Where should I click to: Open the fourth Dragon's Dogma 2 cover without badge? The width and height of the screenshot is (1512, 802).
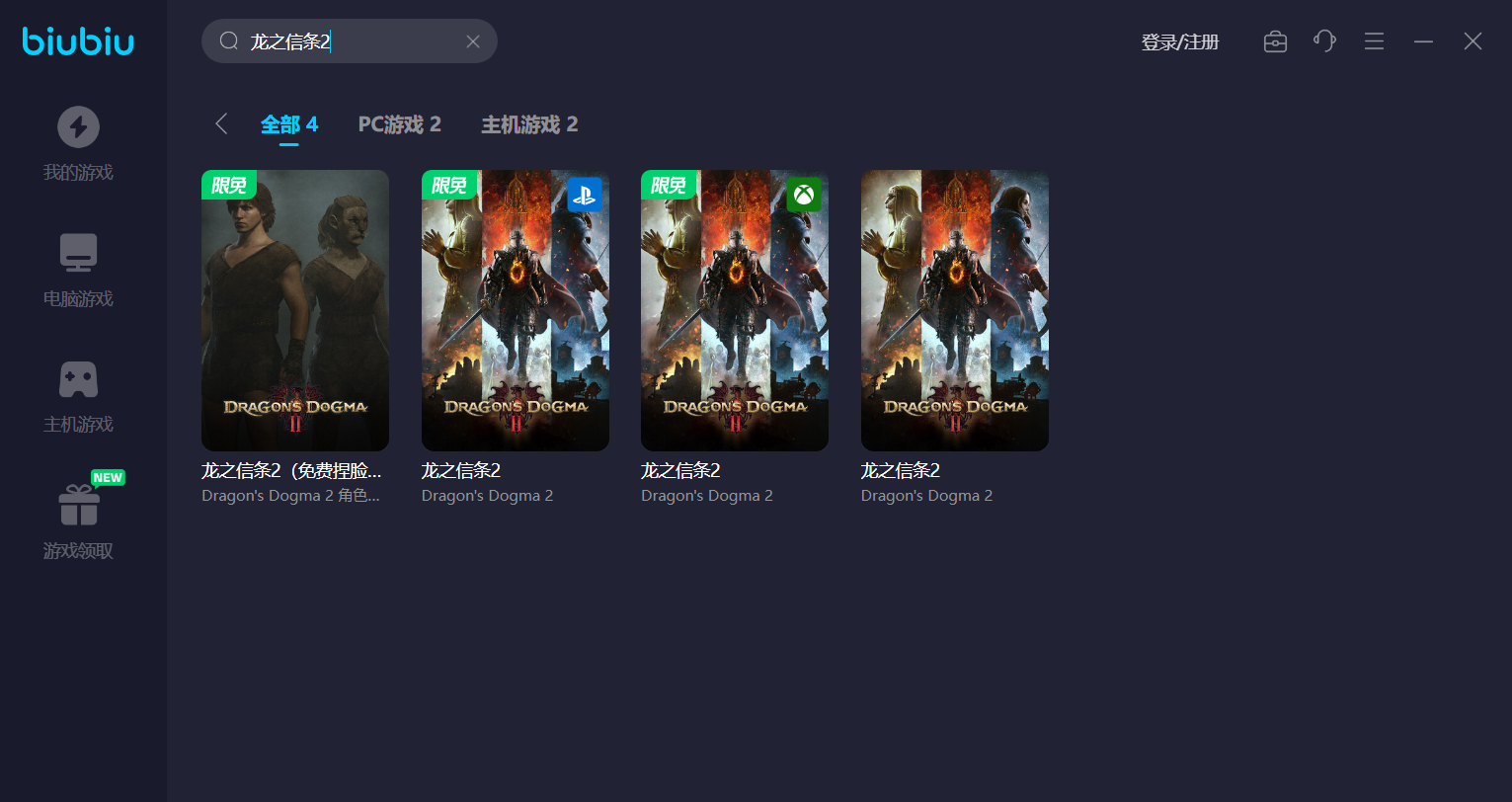tap(954, 310)
